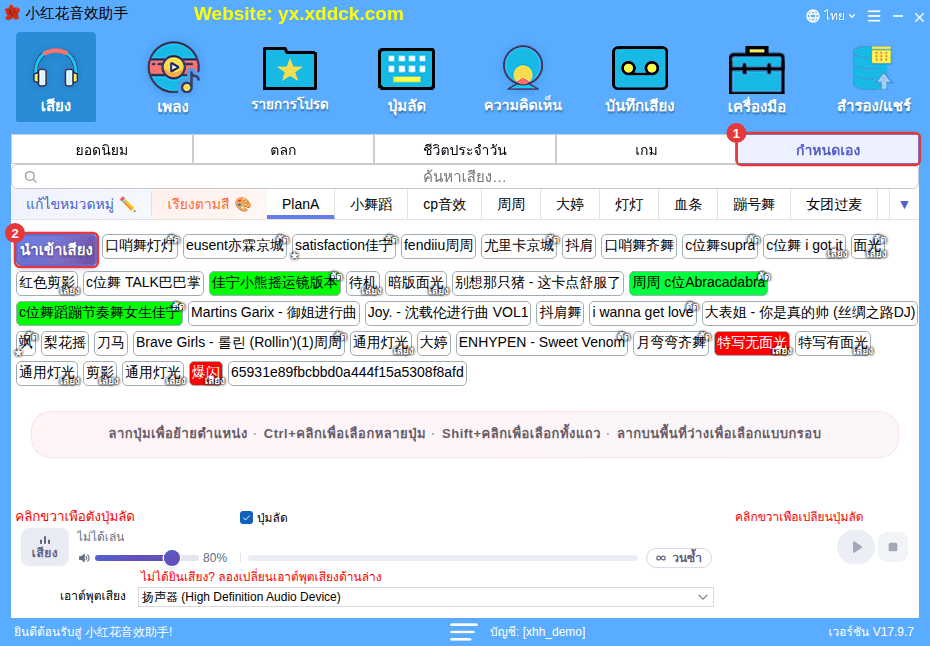This screenshot has width=930, height=646.
Task: Play the 特写有面光 sound button
Action: click(x=833, y=343)
